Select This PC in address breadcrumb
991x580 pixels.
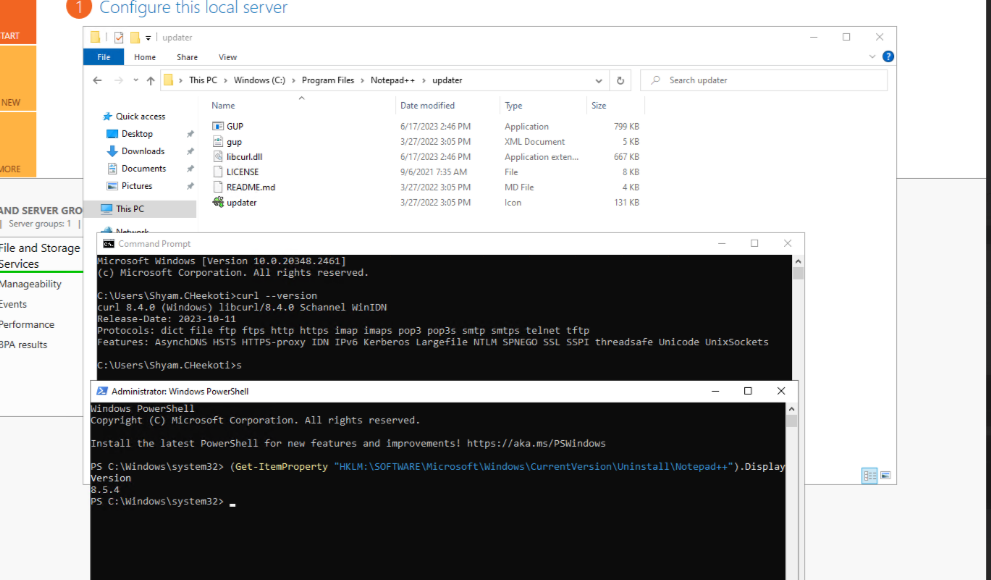pos(203,80)
